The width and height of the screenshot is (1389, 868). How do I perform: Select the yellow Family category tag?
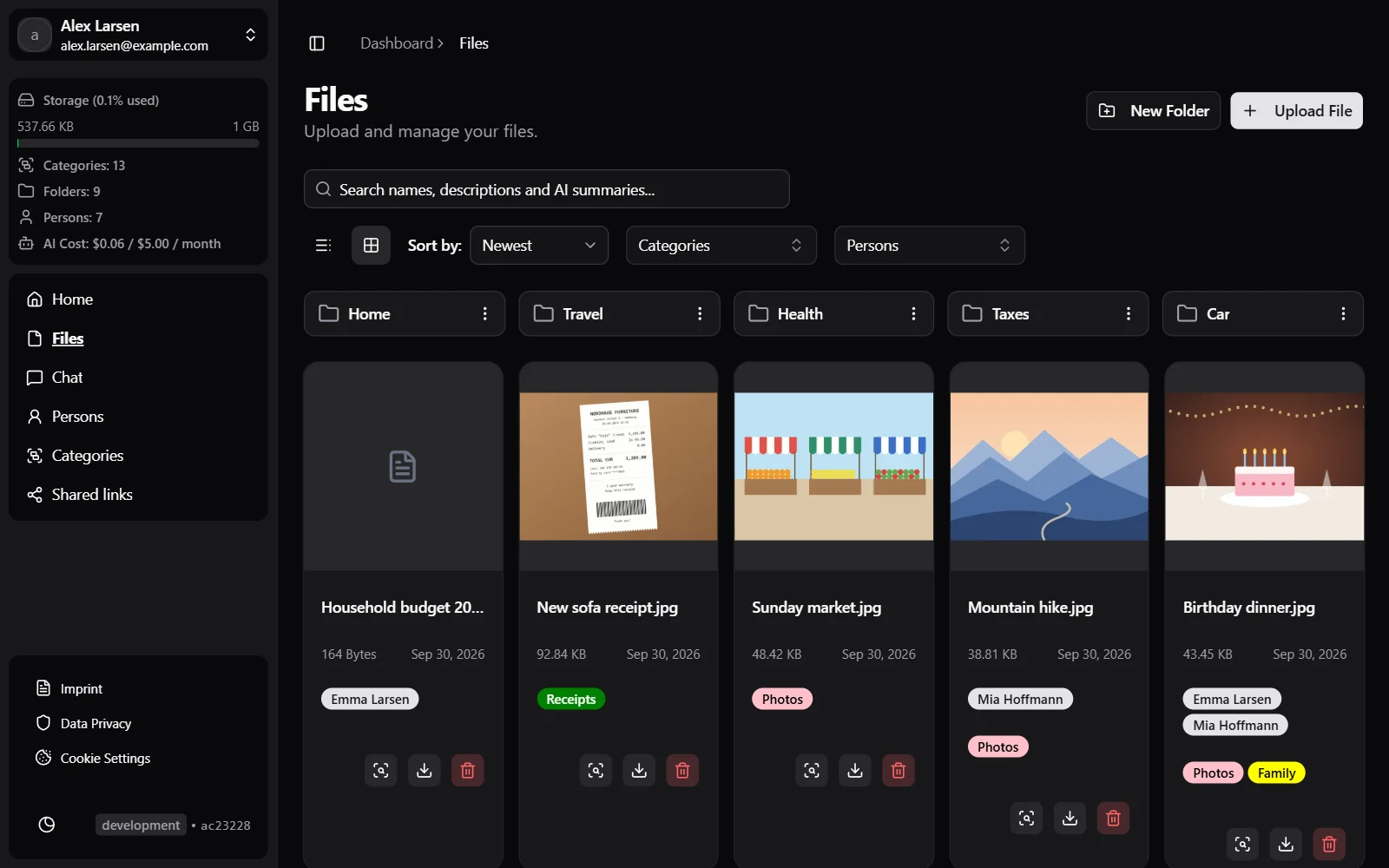click(x=1276, y=773)
